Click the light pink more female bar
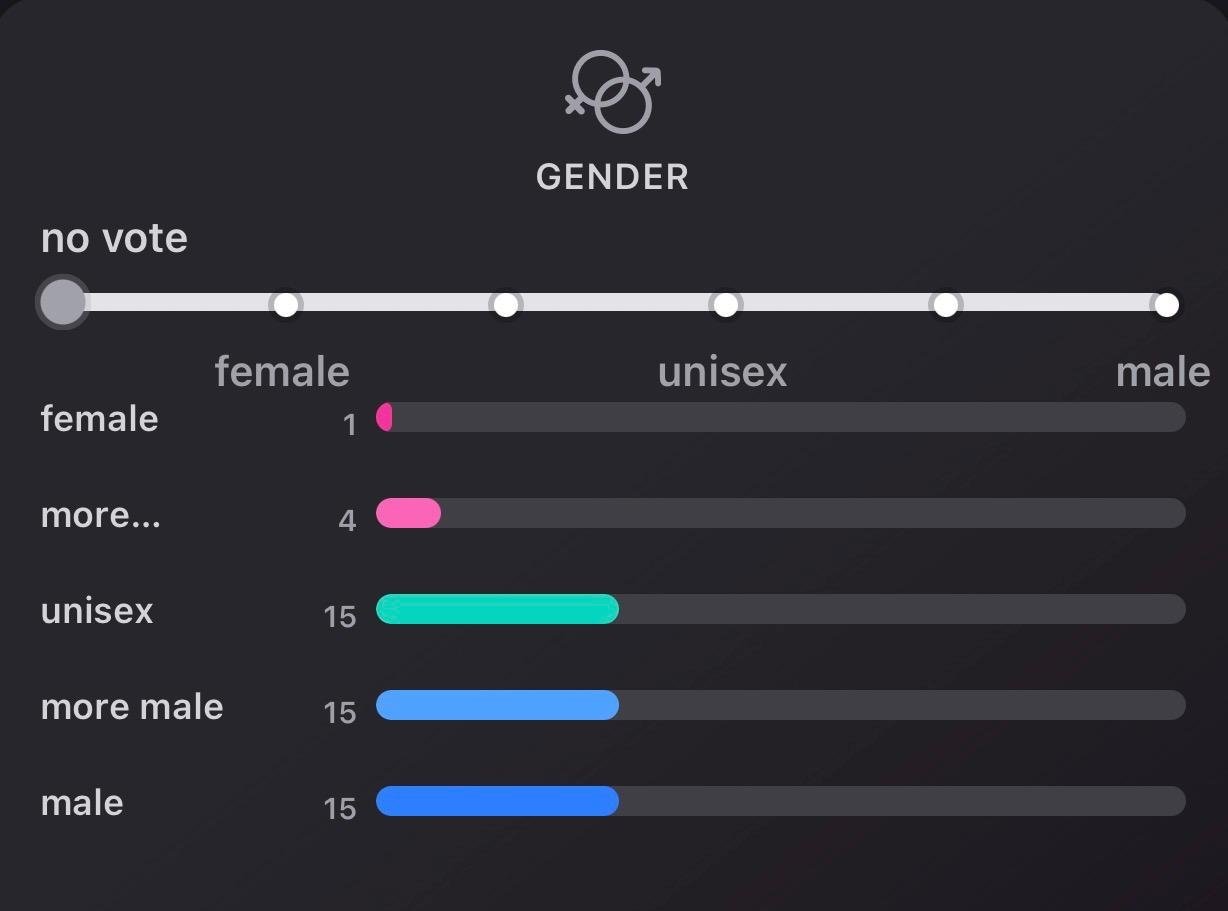 point(408,514)
